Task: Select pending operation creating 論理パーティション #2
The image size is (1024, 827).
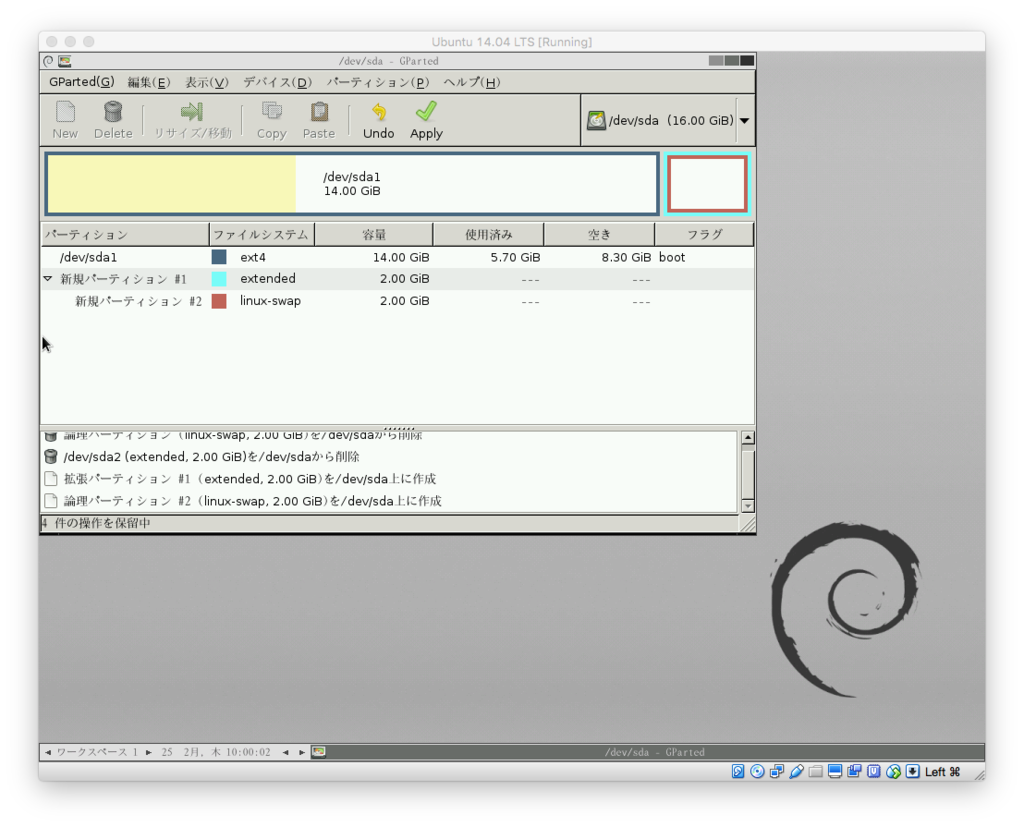Action: click(x=390, y=501)
